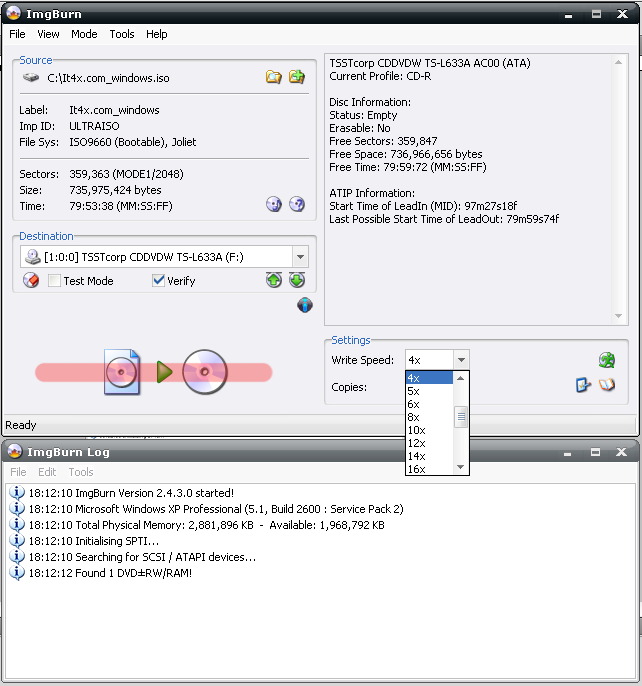
Task: Click the settings document-with-pencil icon
Action: [x=583, y=385]
